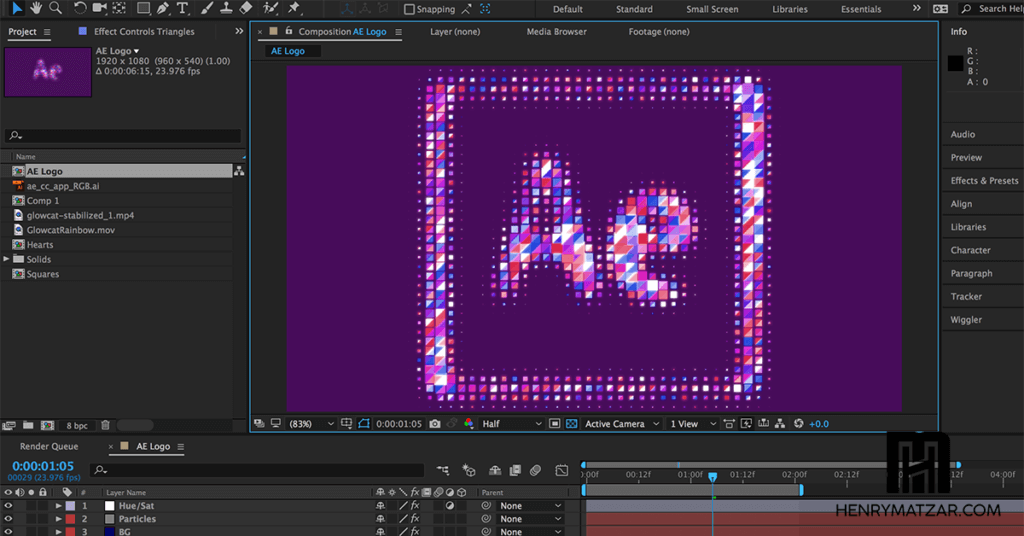The height and width of the screenshot is (536, 1024).
Task: Open the Effects & Presets panel
Action: coord(984,180)
